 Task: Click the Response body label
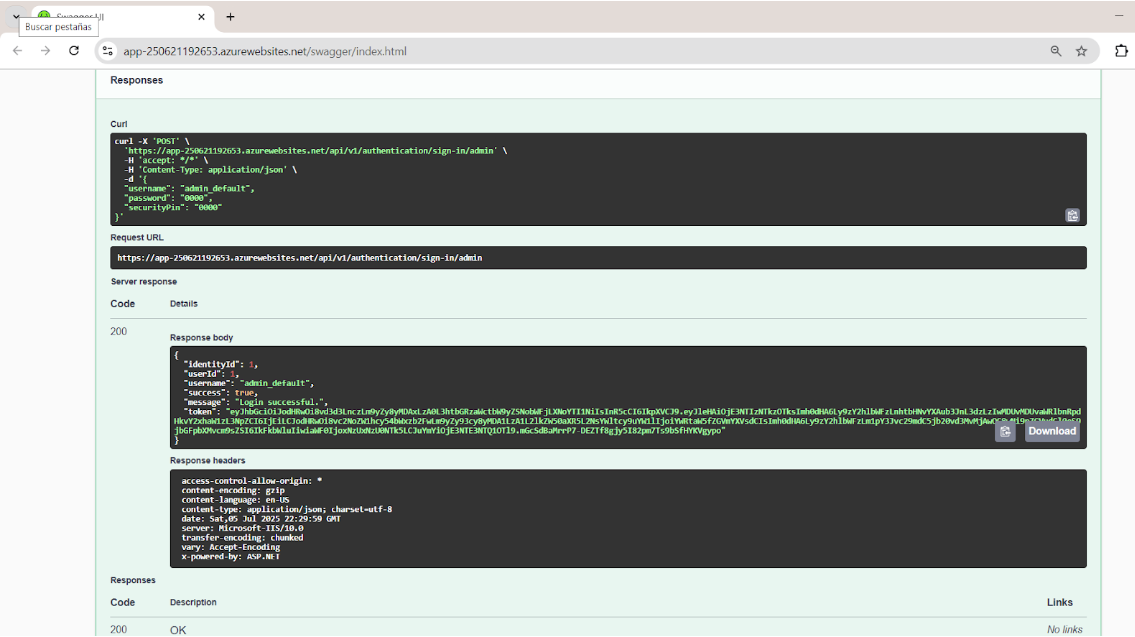pyautogui.click(x=201, y=337)
